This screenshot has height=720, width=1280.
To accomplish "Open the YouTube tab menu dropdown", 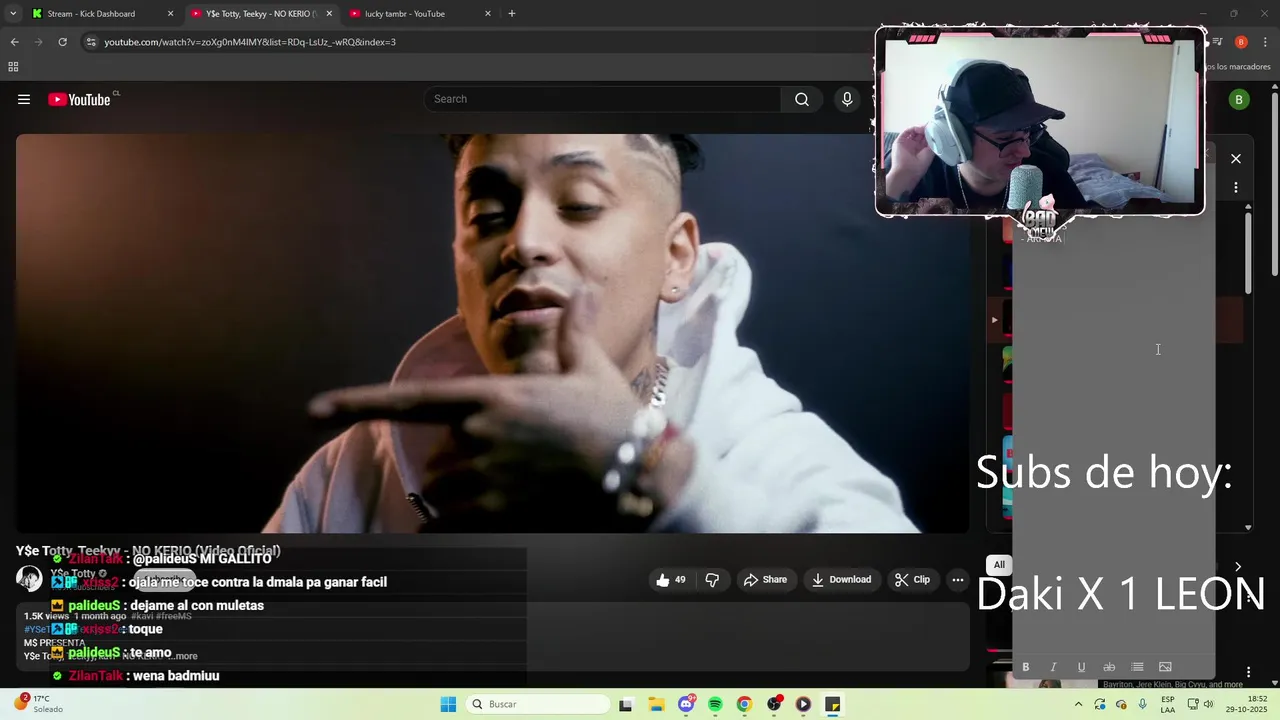I will pyautogui.click(x=13, y=14).
